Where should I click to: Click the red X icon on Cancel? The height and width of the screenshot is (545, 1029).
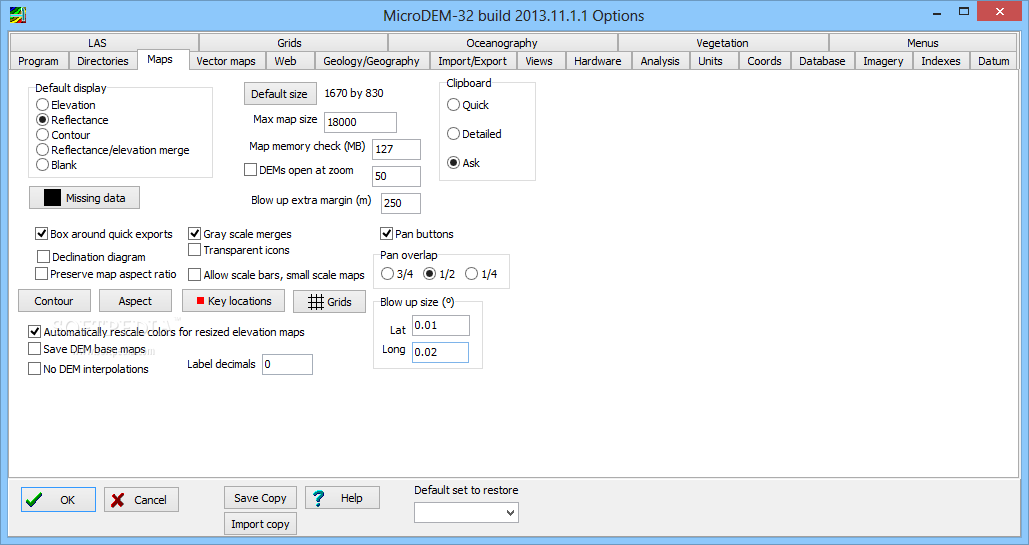(x=118, y=500)
